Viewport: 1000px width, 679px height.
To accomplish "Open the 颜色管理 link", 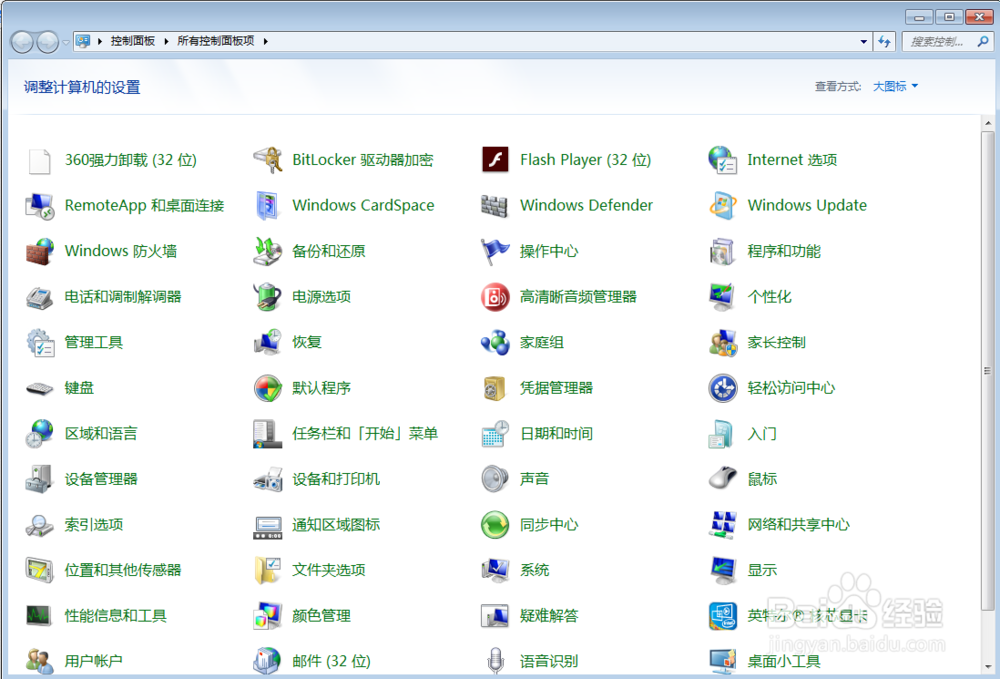I will (321, 616).
